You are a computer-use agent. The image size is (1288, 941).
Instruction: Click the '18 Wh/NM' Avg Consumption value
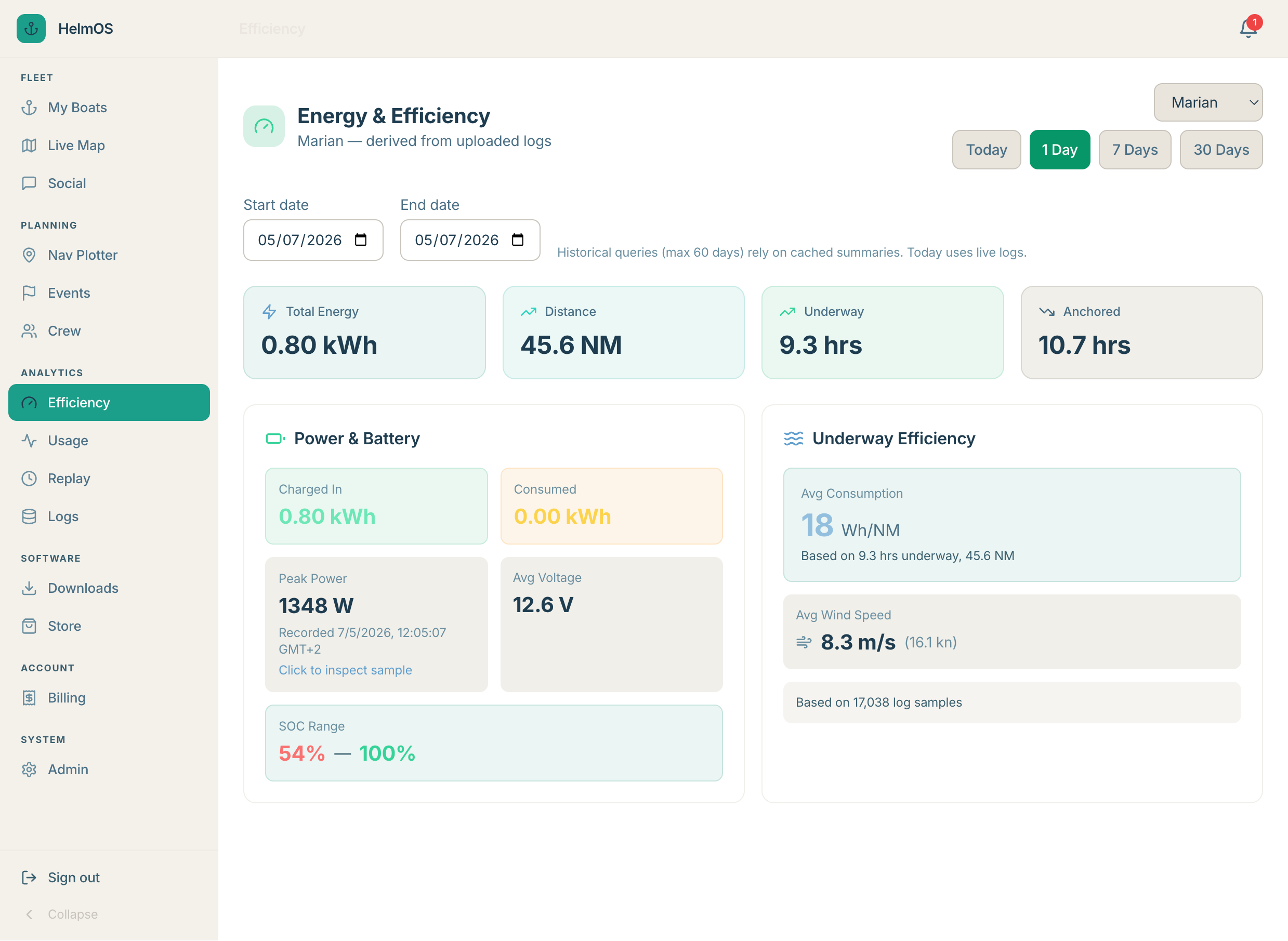[850, 526]
